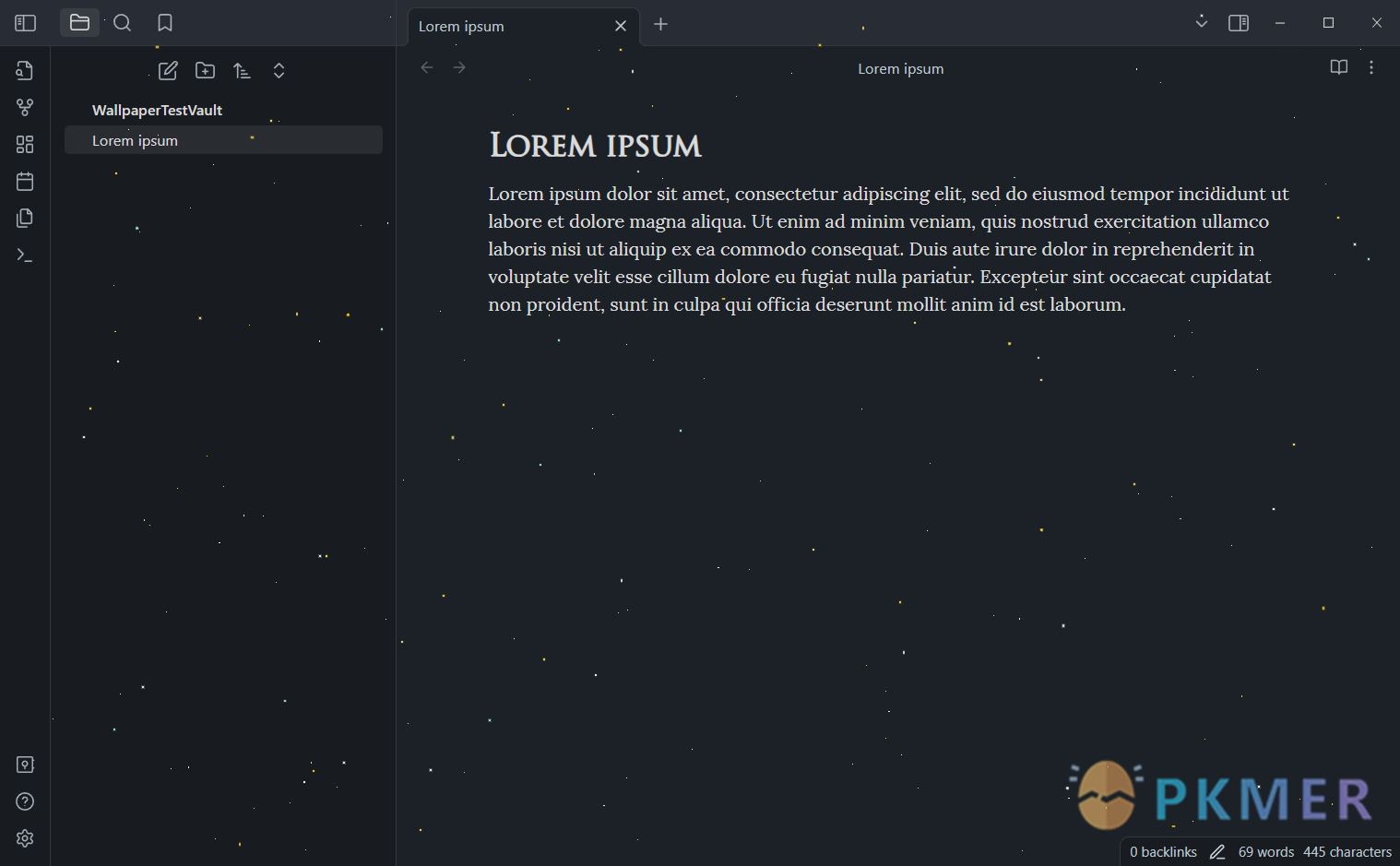Show the 0 backlinks status item
This screenshot has width=1400, height=866.
pyautogui.click(x=1163, y=852)
